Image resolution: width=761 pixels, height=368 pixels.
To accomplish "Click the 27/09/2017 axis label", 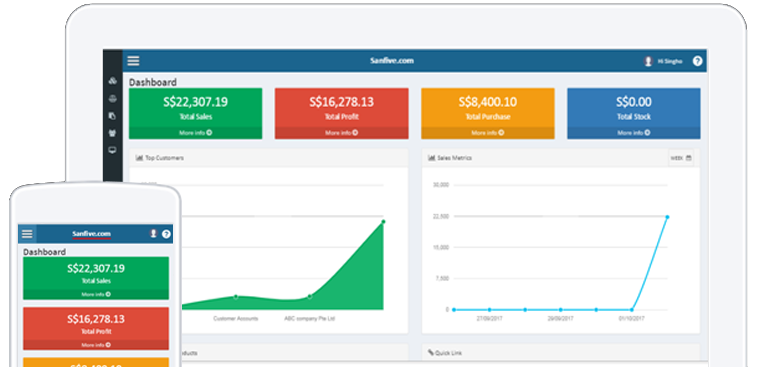I will 490,319.
